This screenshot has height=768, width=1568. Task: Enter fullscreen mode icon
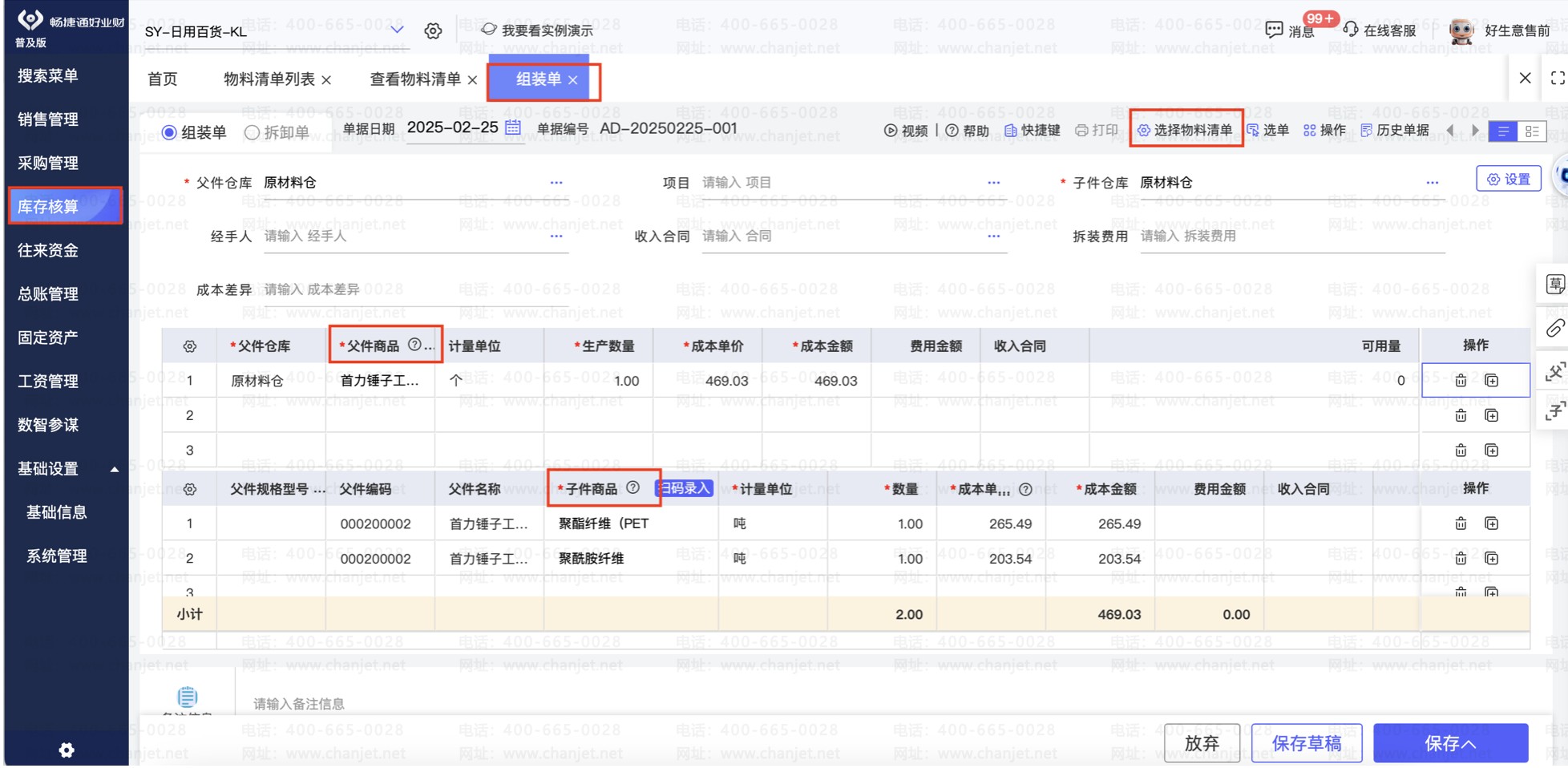[x=1558, y=78]
